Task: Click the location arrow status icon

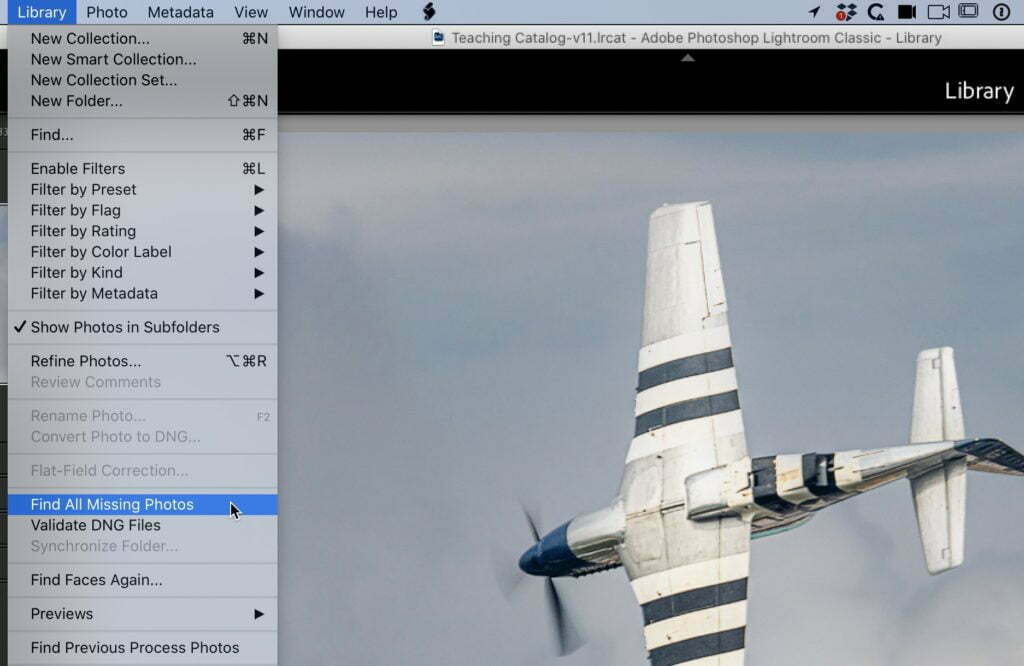Action: pos(814,12)
